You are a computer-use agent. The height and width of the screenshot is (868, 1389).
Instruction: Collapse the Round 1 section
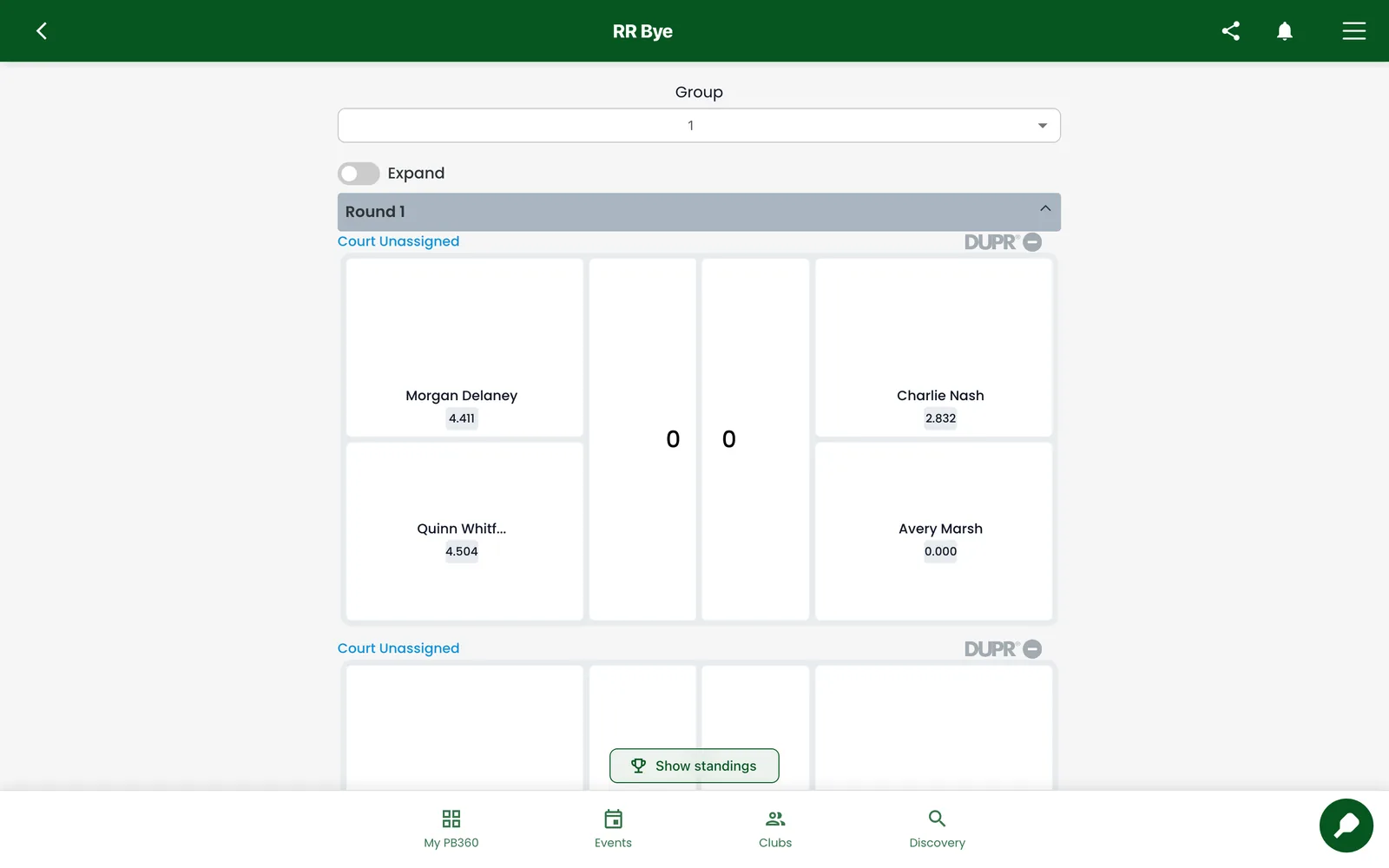tap(1045, 209)
